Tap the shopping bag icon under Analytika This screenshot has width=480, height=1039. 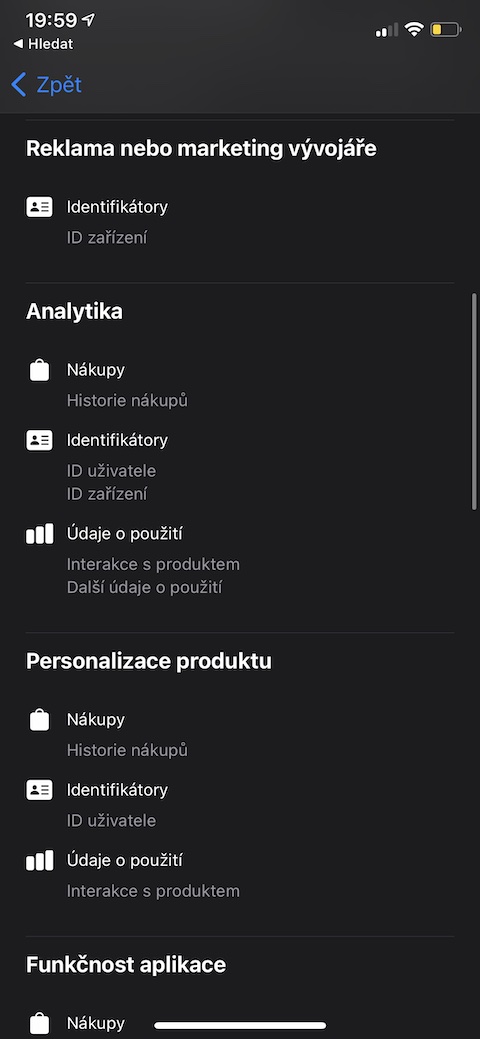[39, 370]
